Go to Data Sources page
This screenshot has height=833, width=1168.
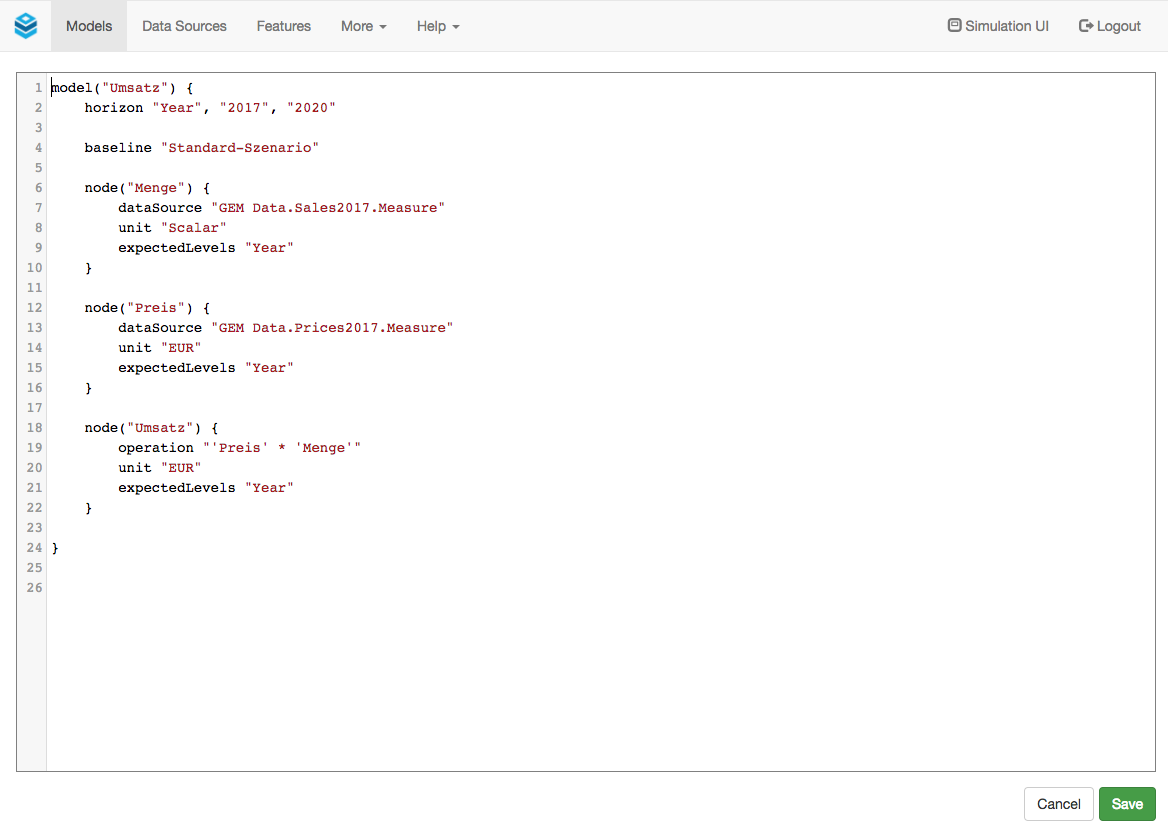click(184, 26)
